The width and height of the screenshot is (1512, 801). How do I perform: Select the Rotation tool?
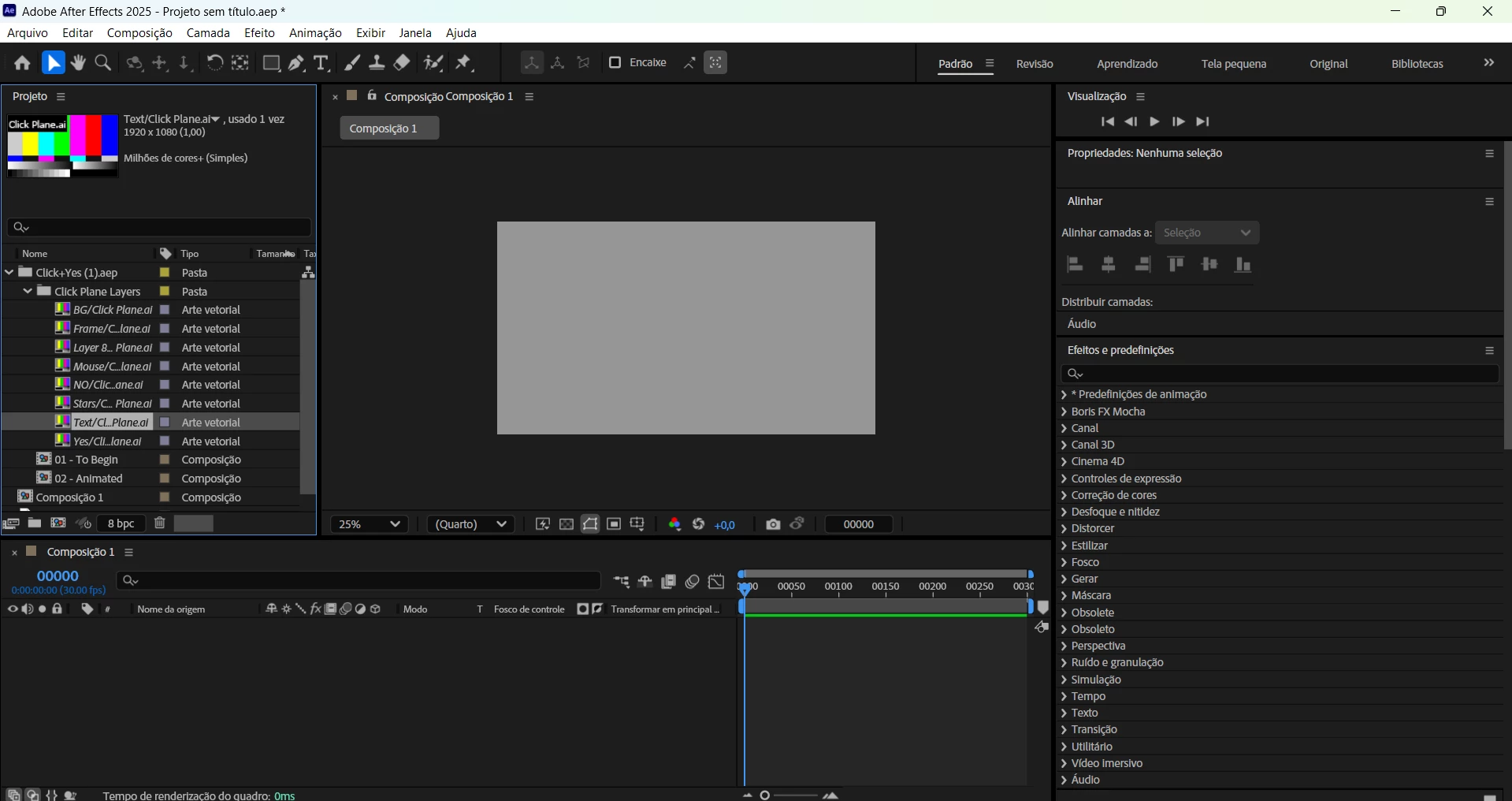pos(214,63)
